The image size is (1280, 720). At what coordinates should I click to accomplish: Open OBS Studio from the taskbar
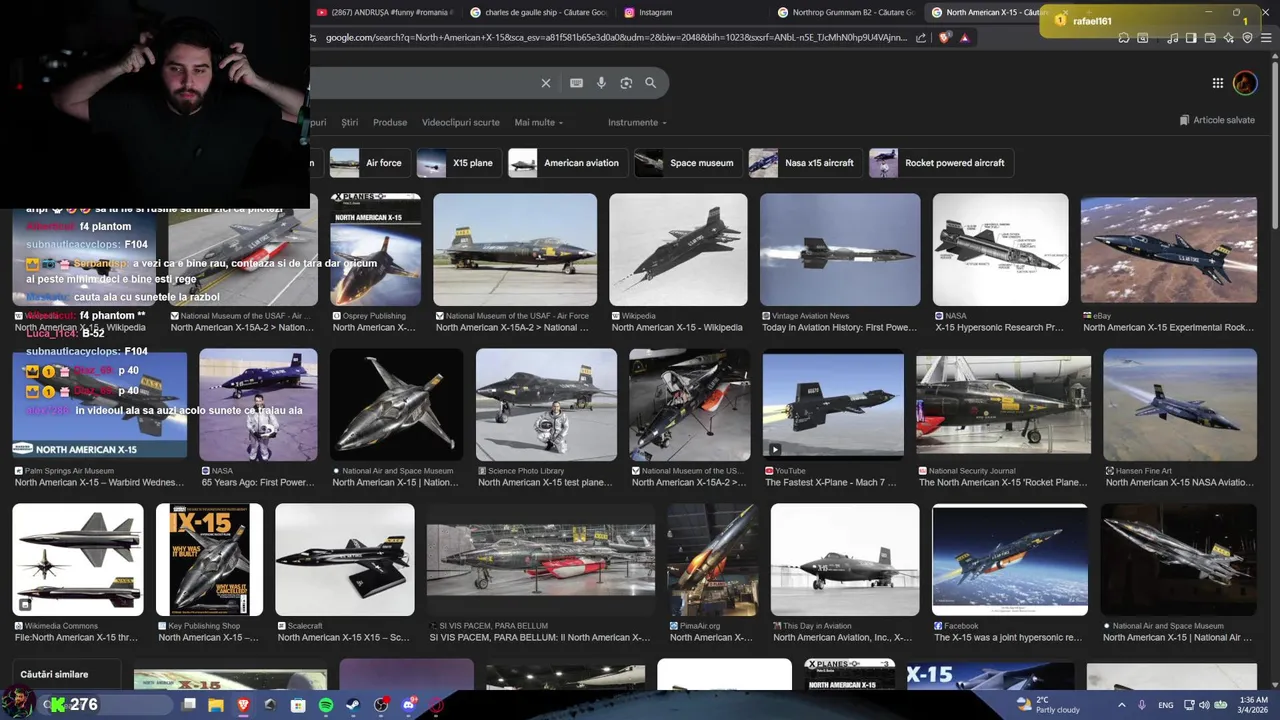pyautogui.click(x=381, y=705)
